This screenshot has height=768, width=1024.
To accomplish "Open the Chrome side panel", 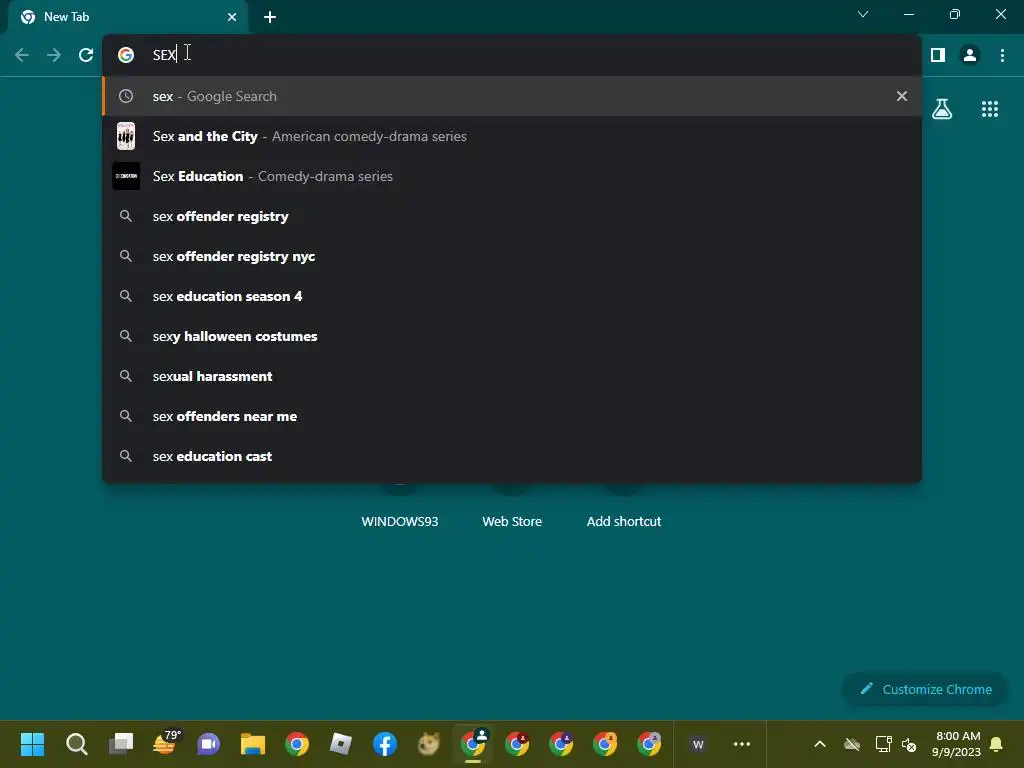I will point(938,55).
